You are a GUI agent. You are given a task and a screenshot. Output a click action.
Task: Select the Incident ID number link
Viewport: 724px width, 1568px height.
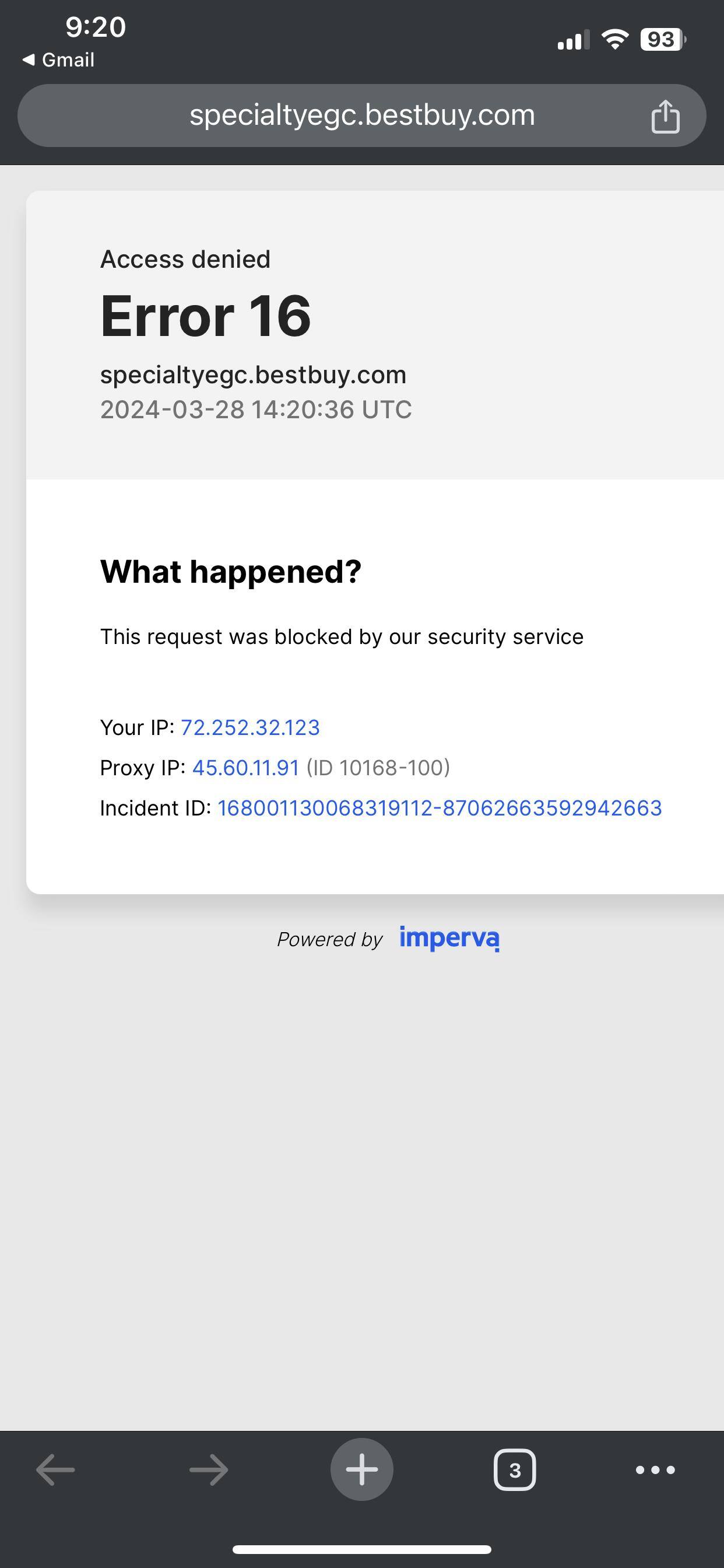click(x=440, y=808)
